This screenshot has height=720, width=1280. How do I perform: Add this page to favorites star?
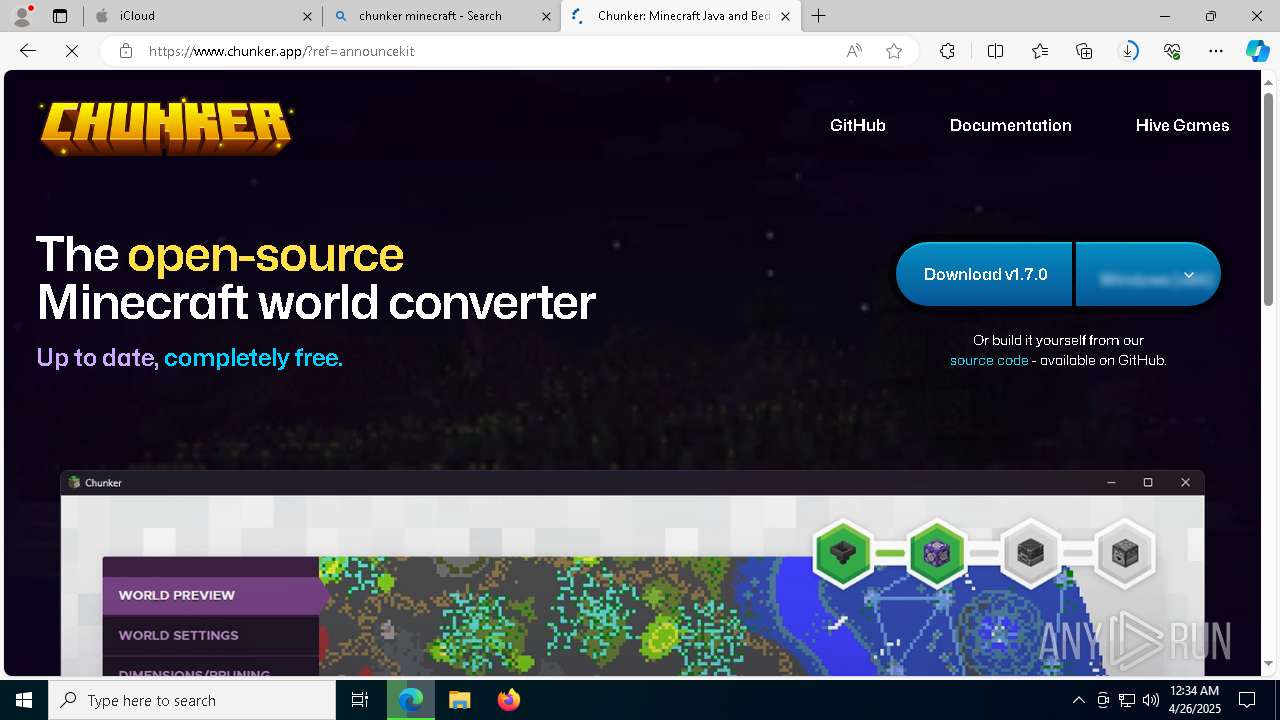pyautogui.click(x=894, y=51)
